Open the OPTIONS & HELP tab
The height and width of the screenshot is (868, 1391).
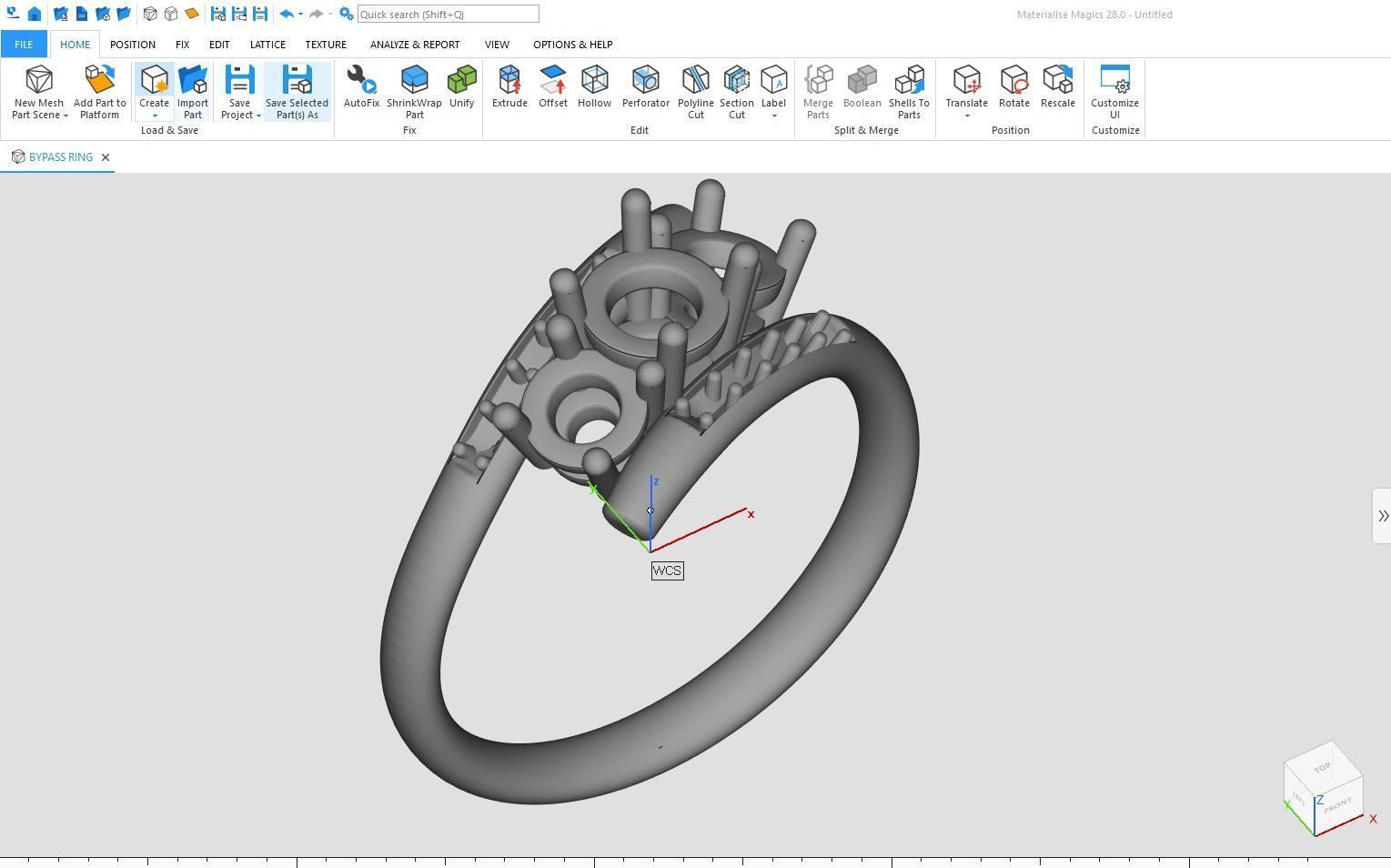coord(573,44)
